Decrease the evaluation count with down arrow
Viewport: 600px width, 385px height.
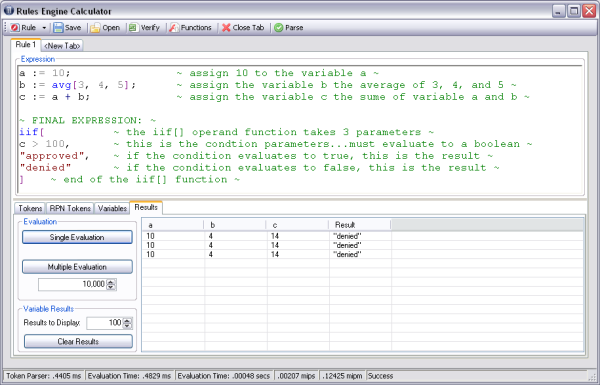[111, 287]
